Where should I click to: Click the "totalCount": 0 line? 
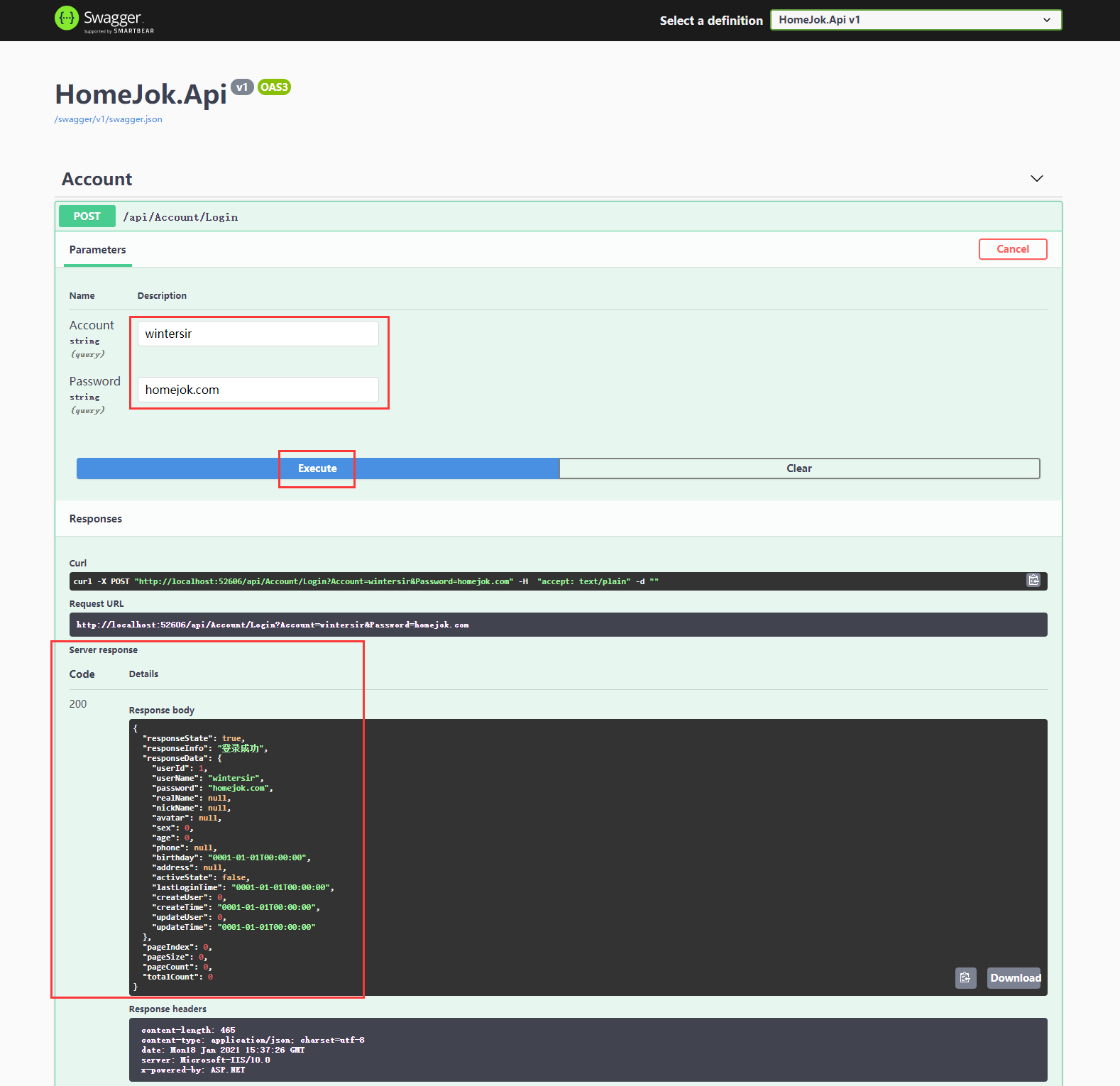(177, 977)
